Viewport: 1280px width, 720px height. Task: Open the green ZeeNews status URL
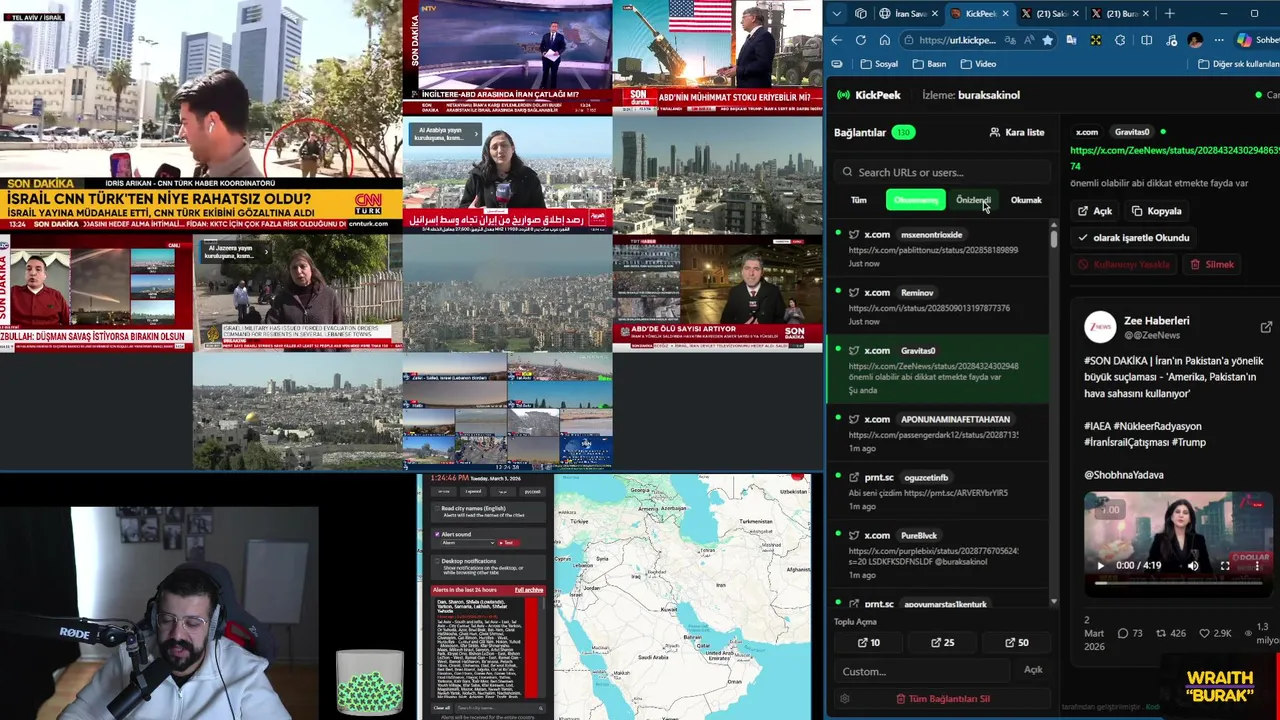[x=1174, y=157]
